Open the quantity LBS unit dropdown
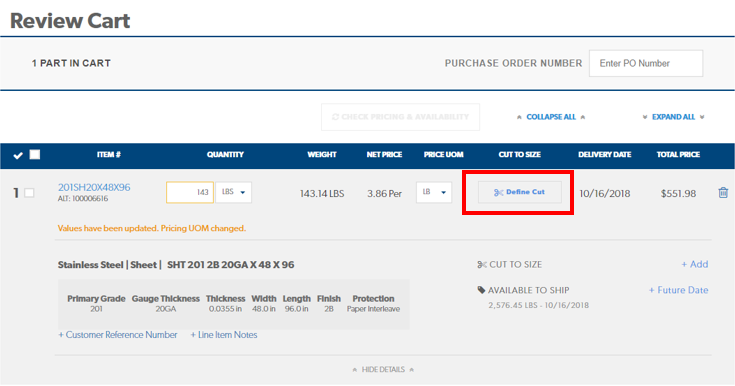This screenshot has width=735, height=386. click(233, 192)
